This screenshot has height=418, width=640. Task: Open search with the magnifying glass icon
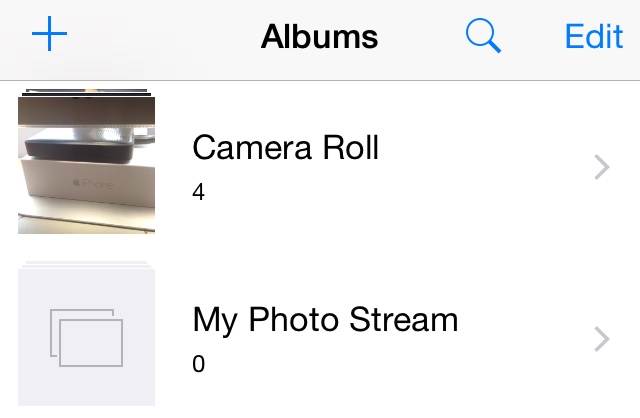(483, 36)
